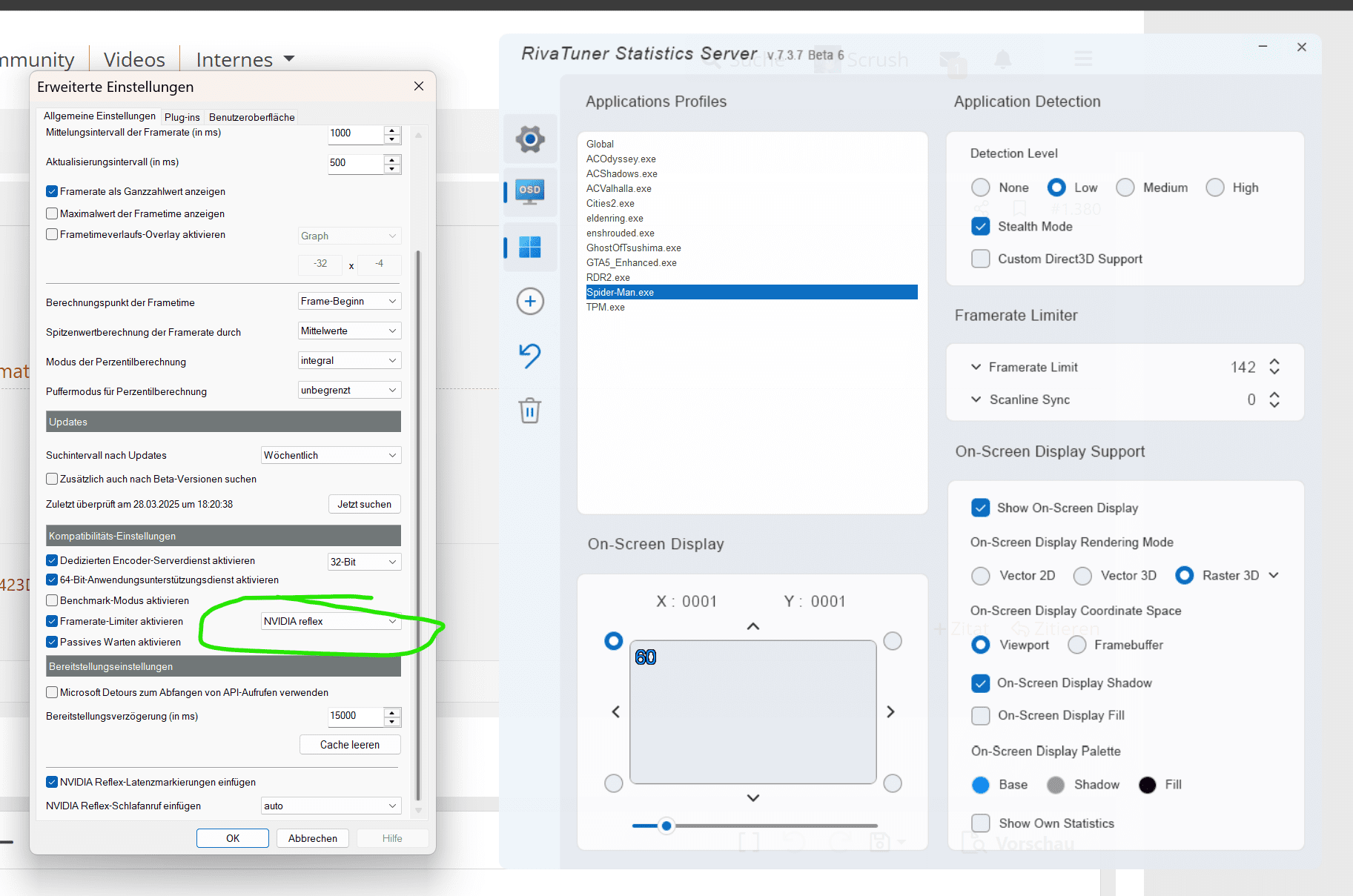Toggle Passives Warten aktivieren checkbox
This screenshot has height=896, width=1353.
coord(52,642)
